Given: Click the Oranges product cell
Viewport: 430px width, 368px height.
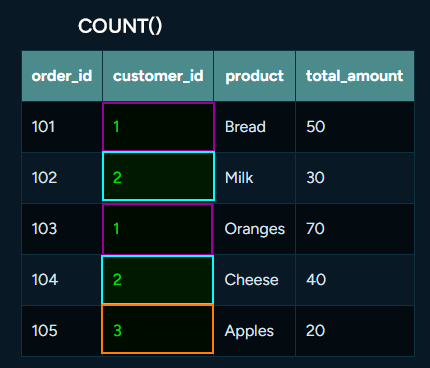Looking at the screenshot, I should tap(255, 229).
